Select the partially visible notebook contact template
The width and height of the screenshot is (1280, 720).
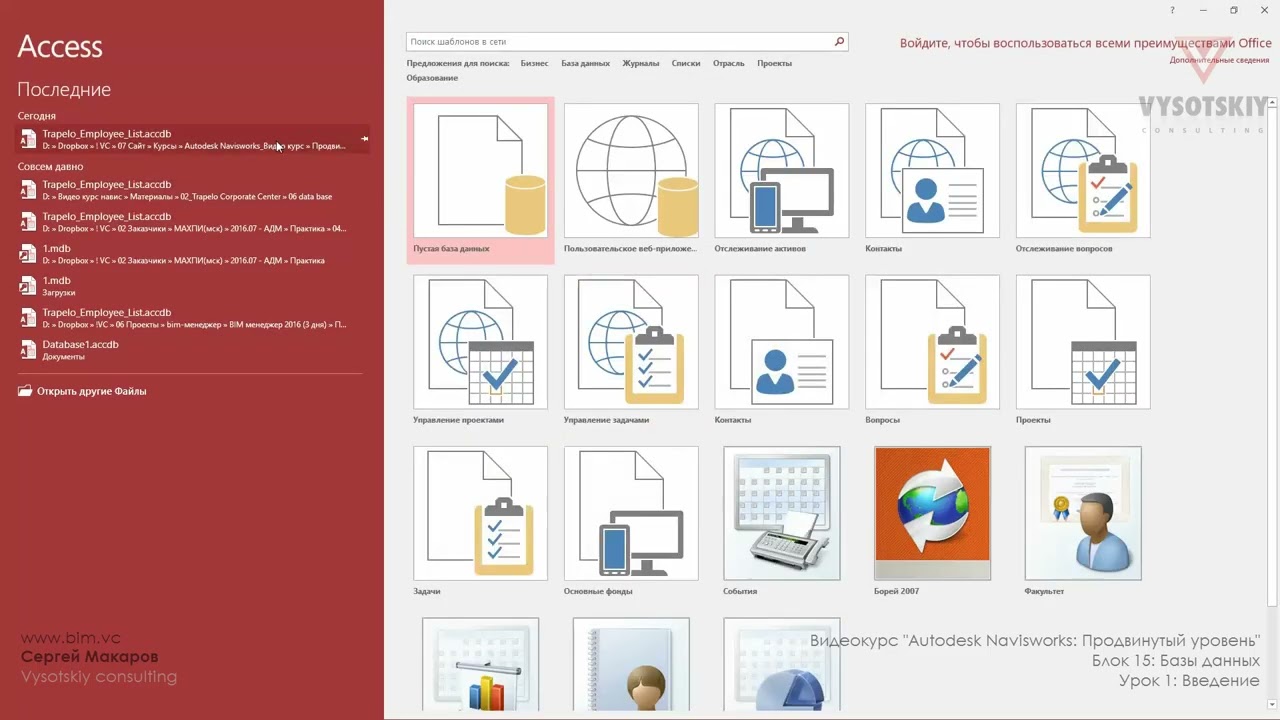tap(631, 664)
